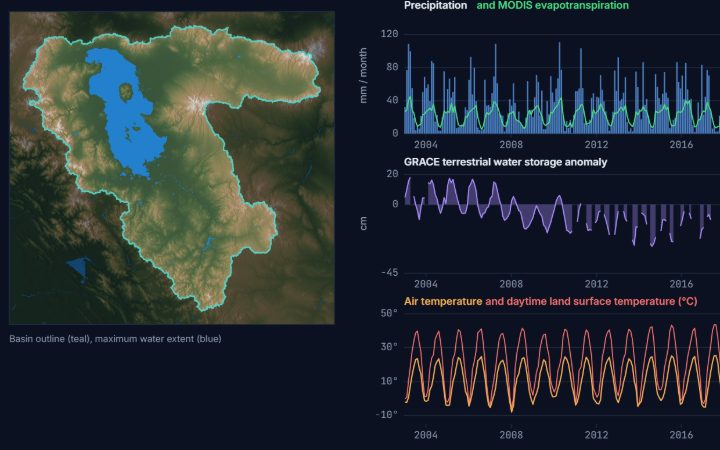This screenshot has height=450, width=720.
Task: Click '2004' on the precipitation chart axis
Action: (x=426, y=145)
